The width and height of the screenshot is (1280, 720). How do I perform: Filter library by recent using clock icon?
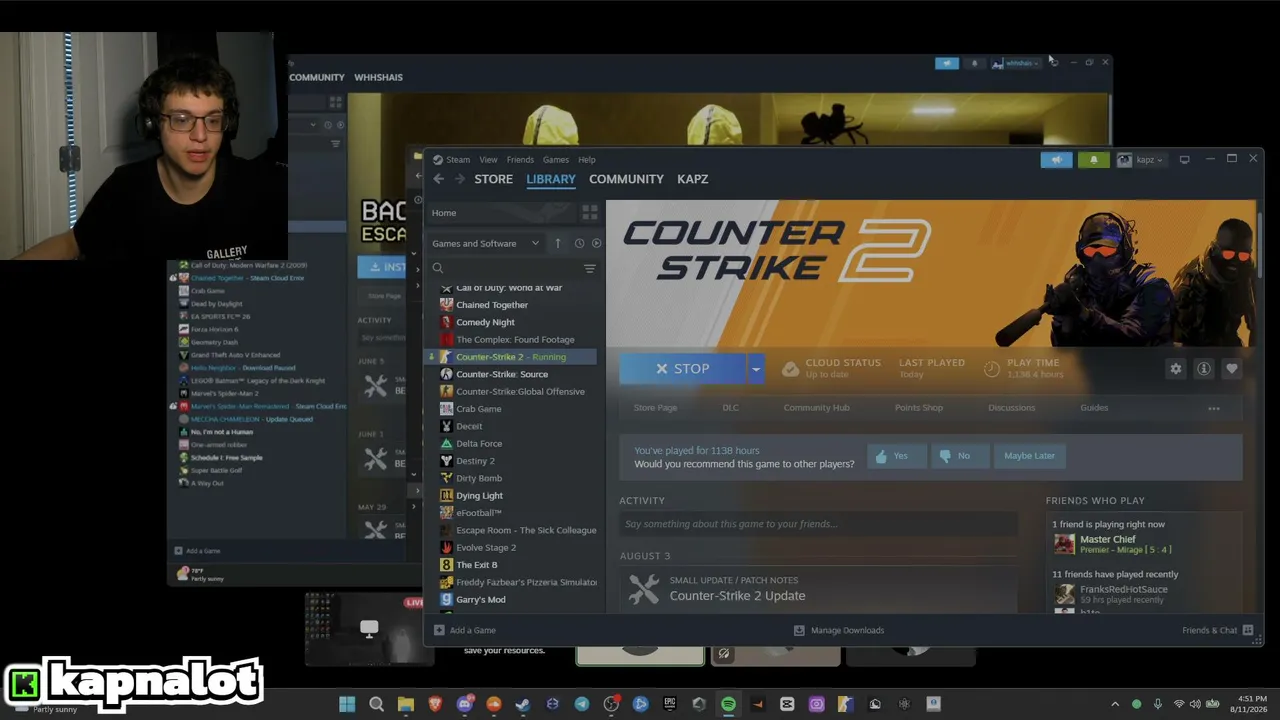[x=579, y=243]
